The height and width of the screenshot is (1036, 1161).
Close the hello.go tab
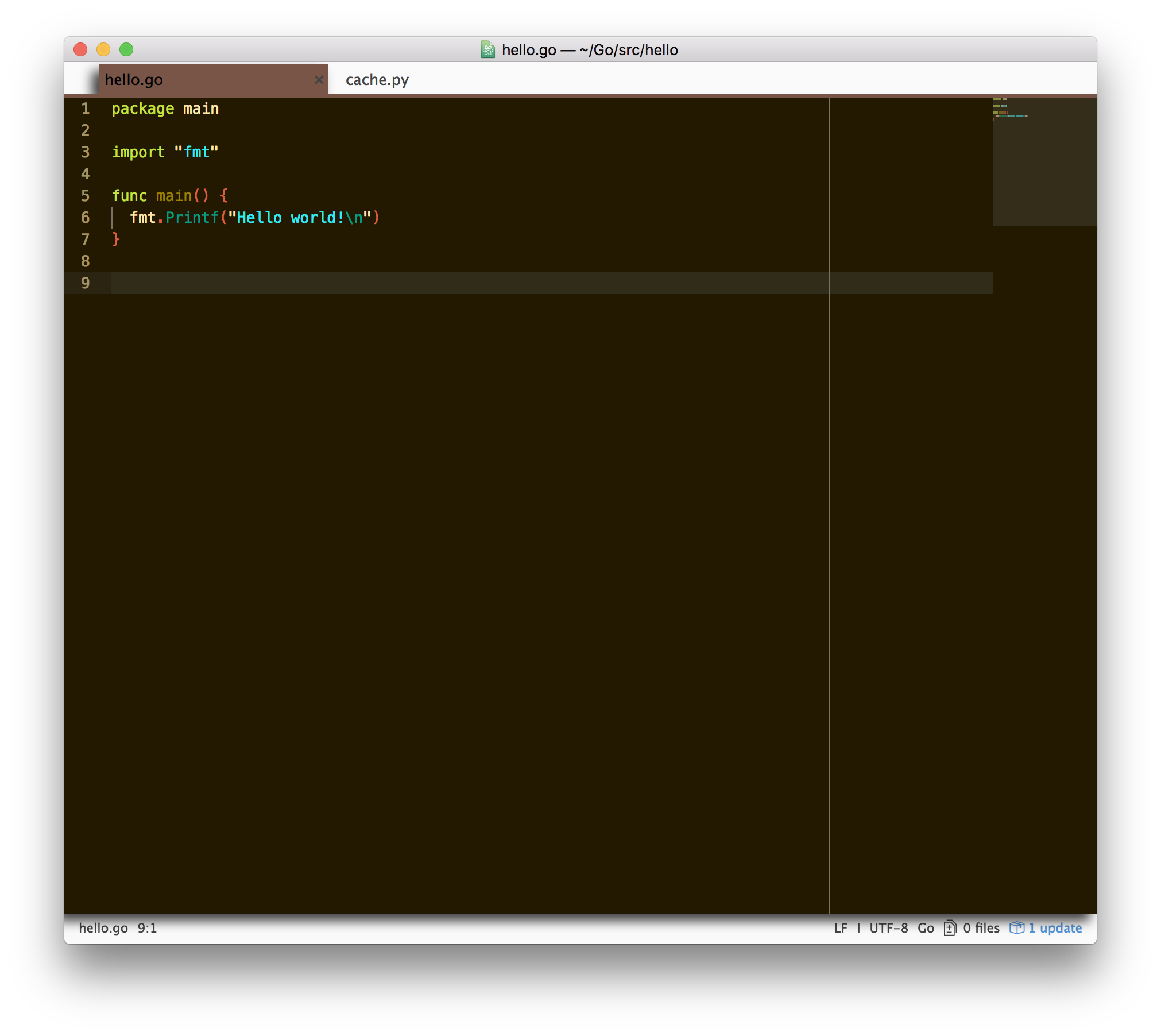[319, 80]
